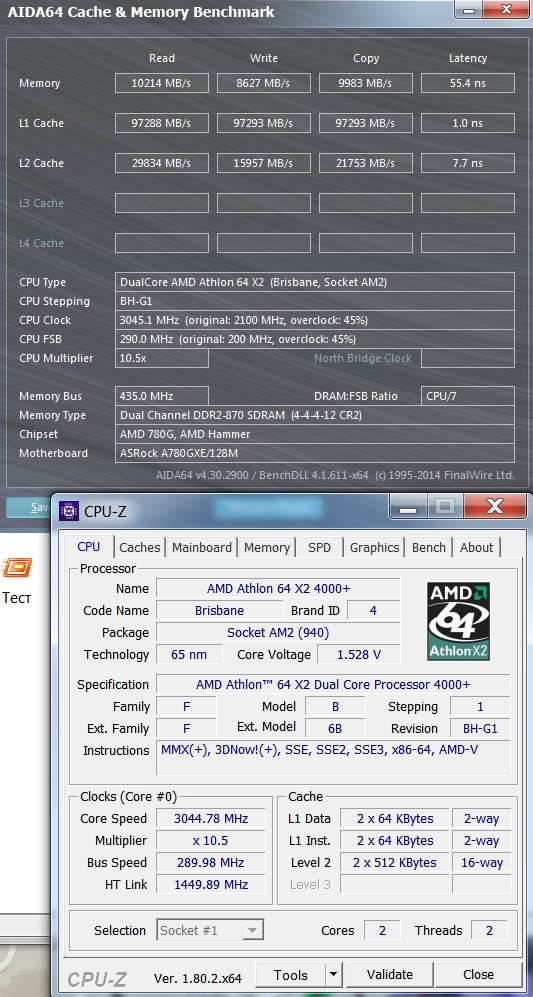Click the CPU-Z title bar app icon
This screenshot has width=533, height=997.
coord(69,511)
